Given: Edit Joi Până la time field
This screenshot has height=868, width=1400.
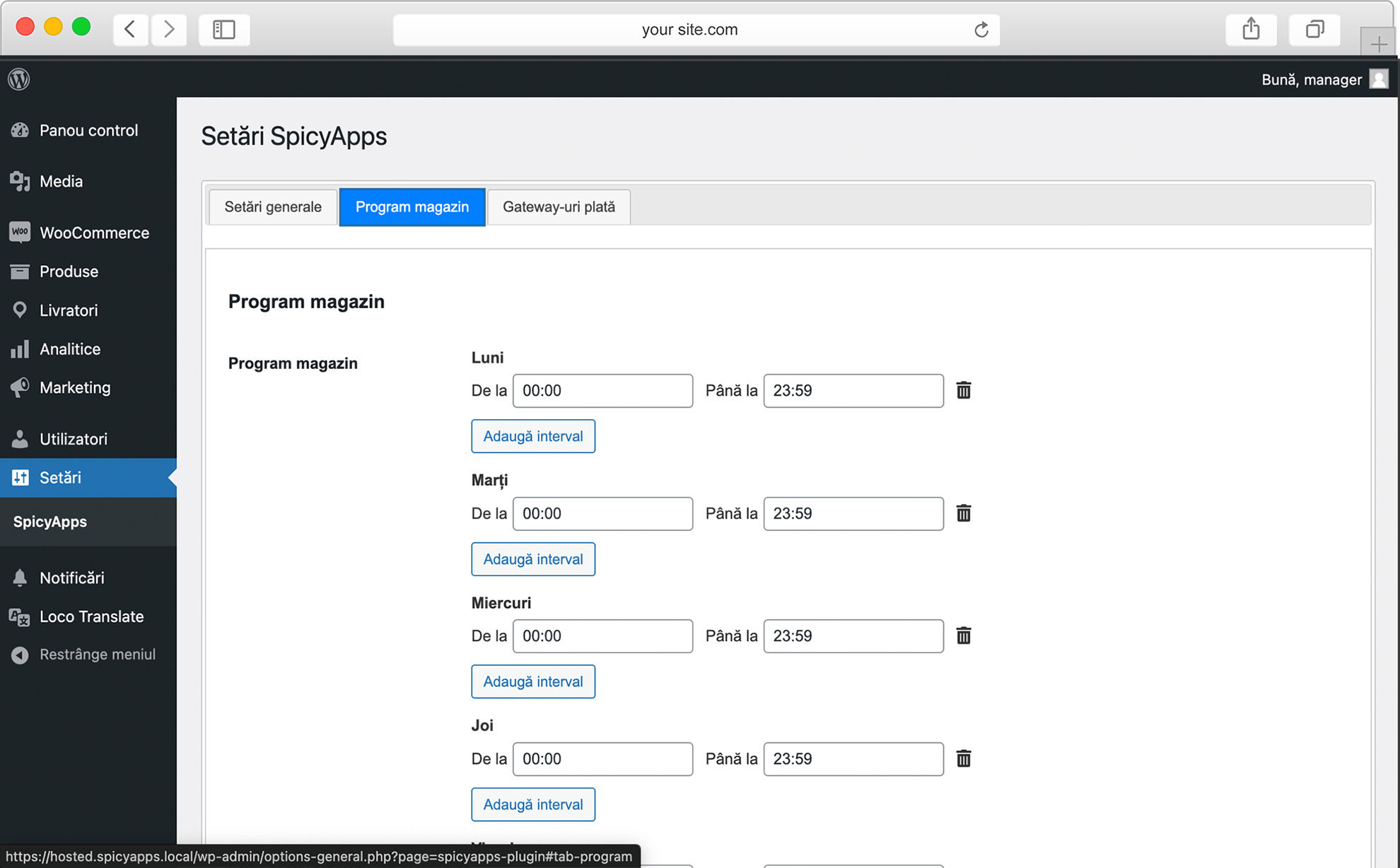Looking at the screenshot, I should tap(853, 759).
